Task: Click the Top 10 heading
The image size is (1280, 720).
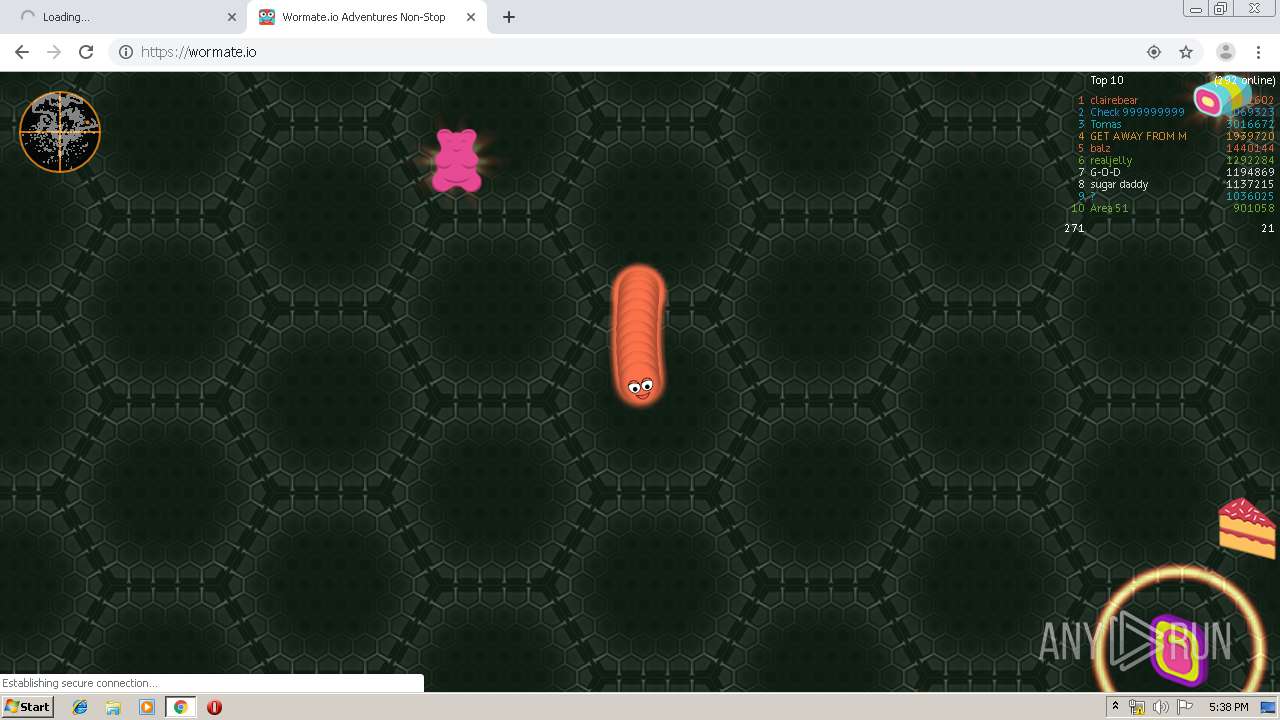Action: click(1106, 80)
